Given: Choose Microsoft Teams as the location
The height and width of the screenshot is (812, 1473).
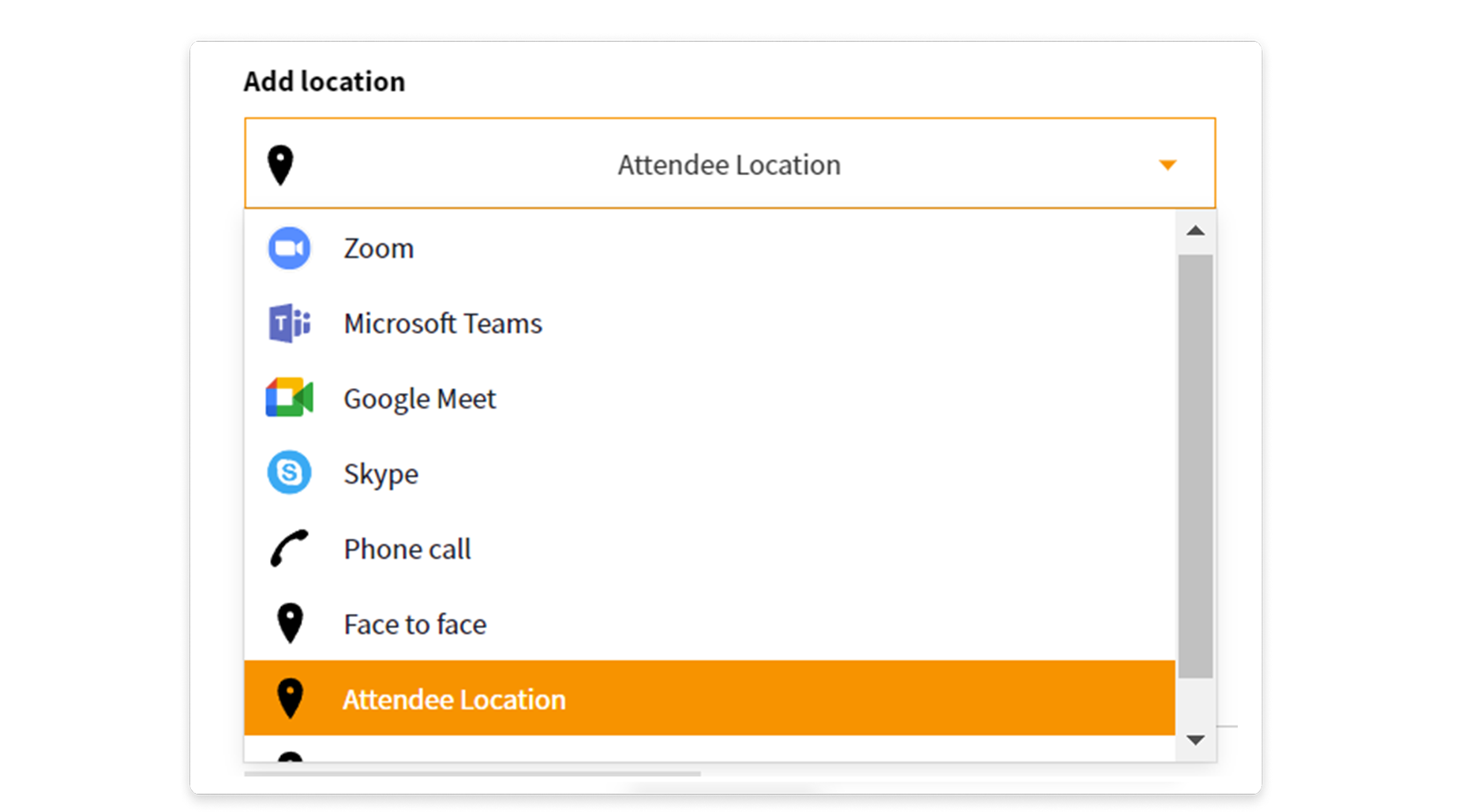Looking at the screenshot, I should (x=710, y=324).
